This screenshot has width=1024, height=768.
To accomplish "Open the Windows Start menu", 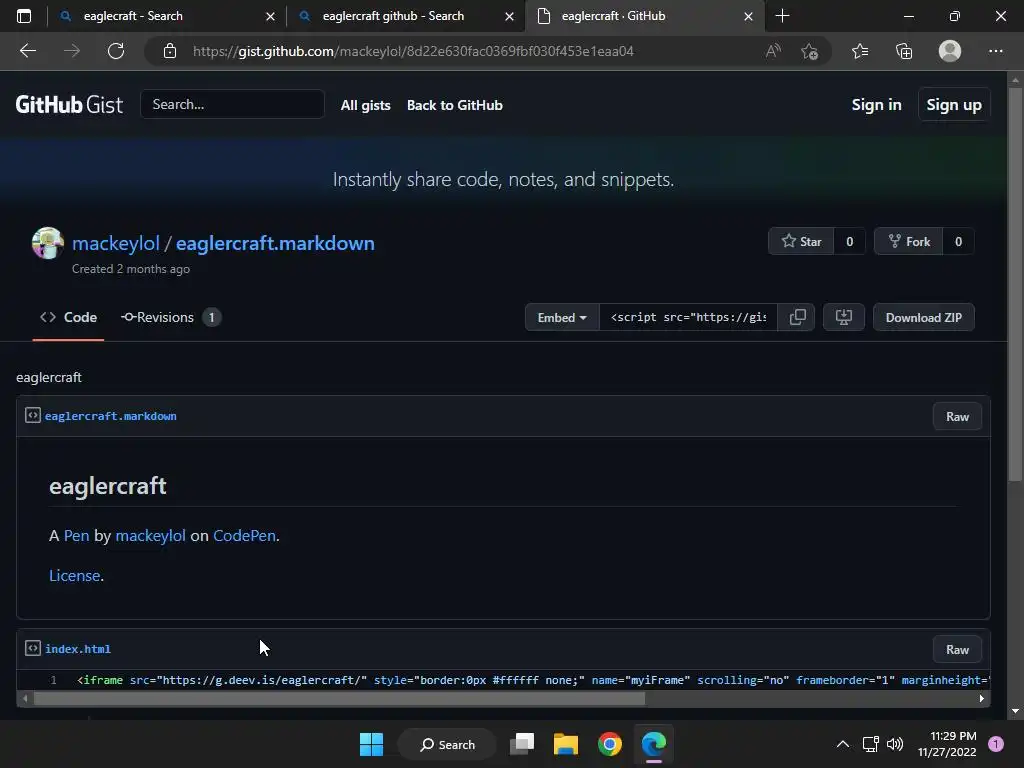I will tap(372, 744).
